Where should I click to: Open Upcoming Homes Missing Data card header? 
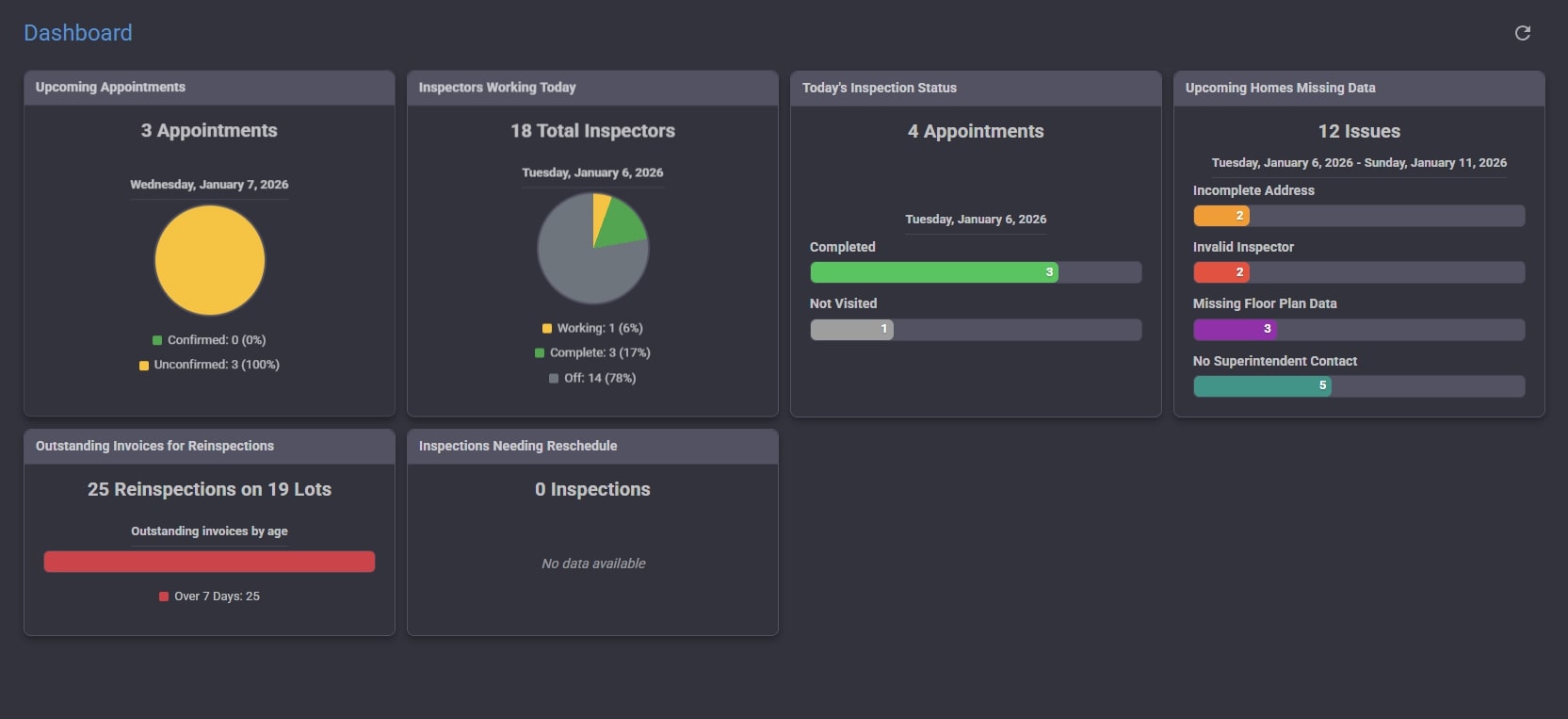tap(1359, 88)
